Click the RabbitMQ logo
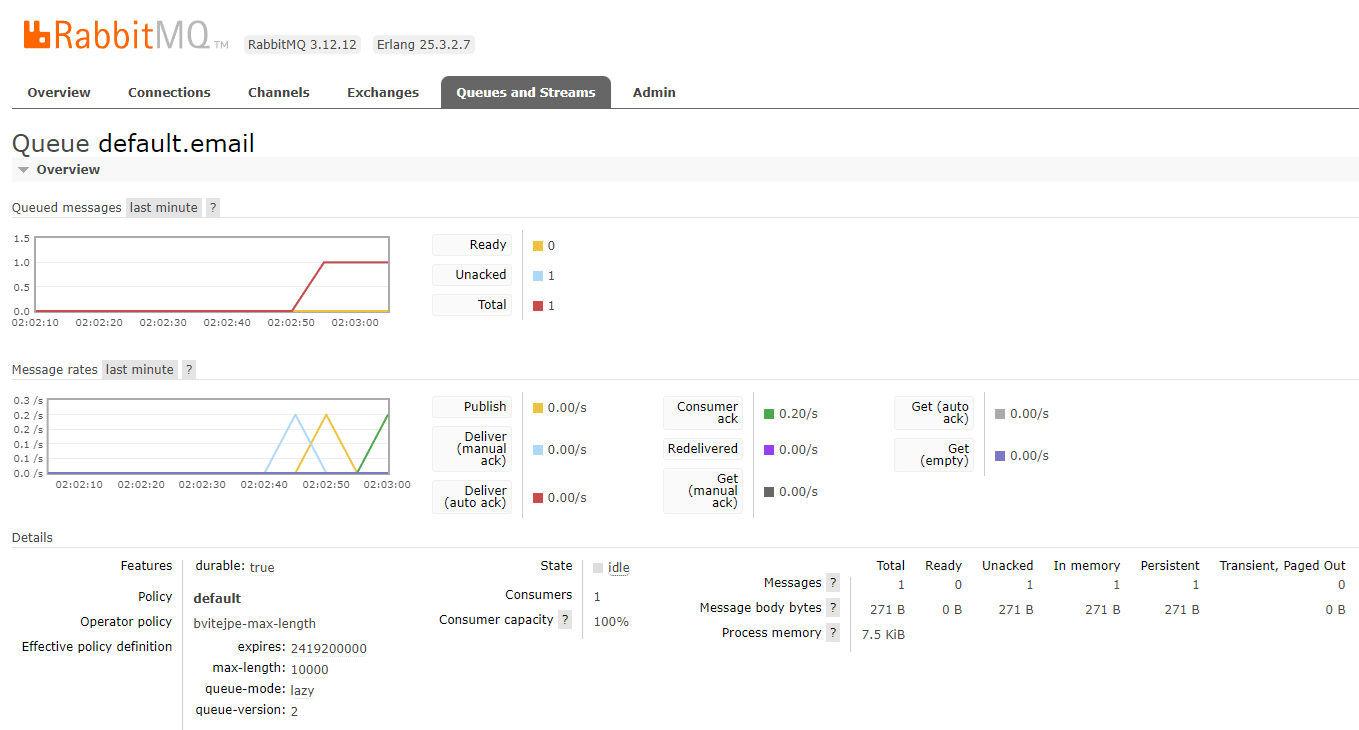This screenshot has width=1359, height=730. point(126,36)
